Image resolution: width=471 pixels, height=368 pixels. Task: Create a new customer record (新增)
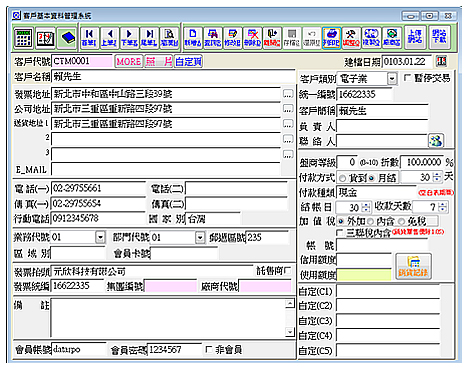point(193,38)
